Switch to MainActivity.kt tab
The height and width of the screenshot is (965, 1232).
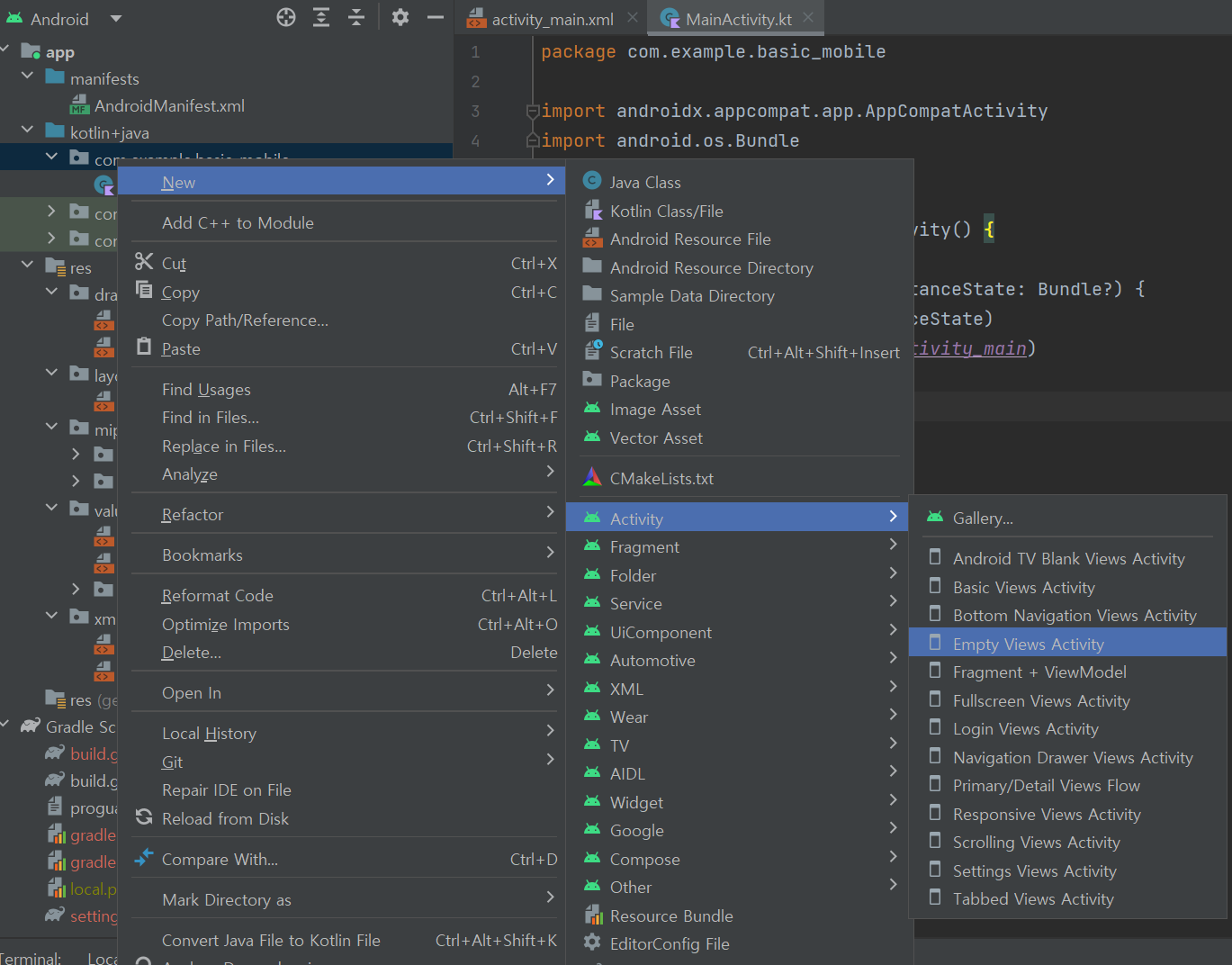coord(739,19)
